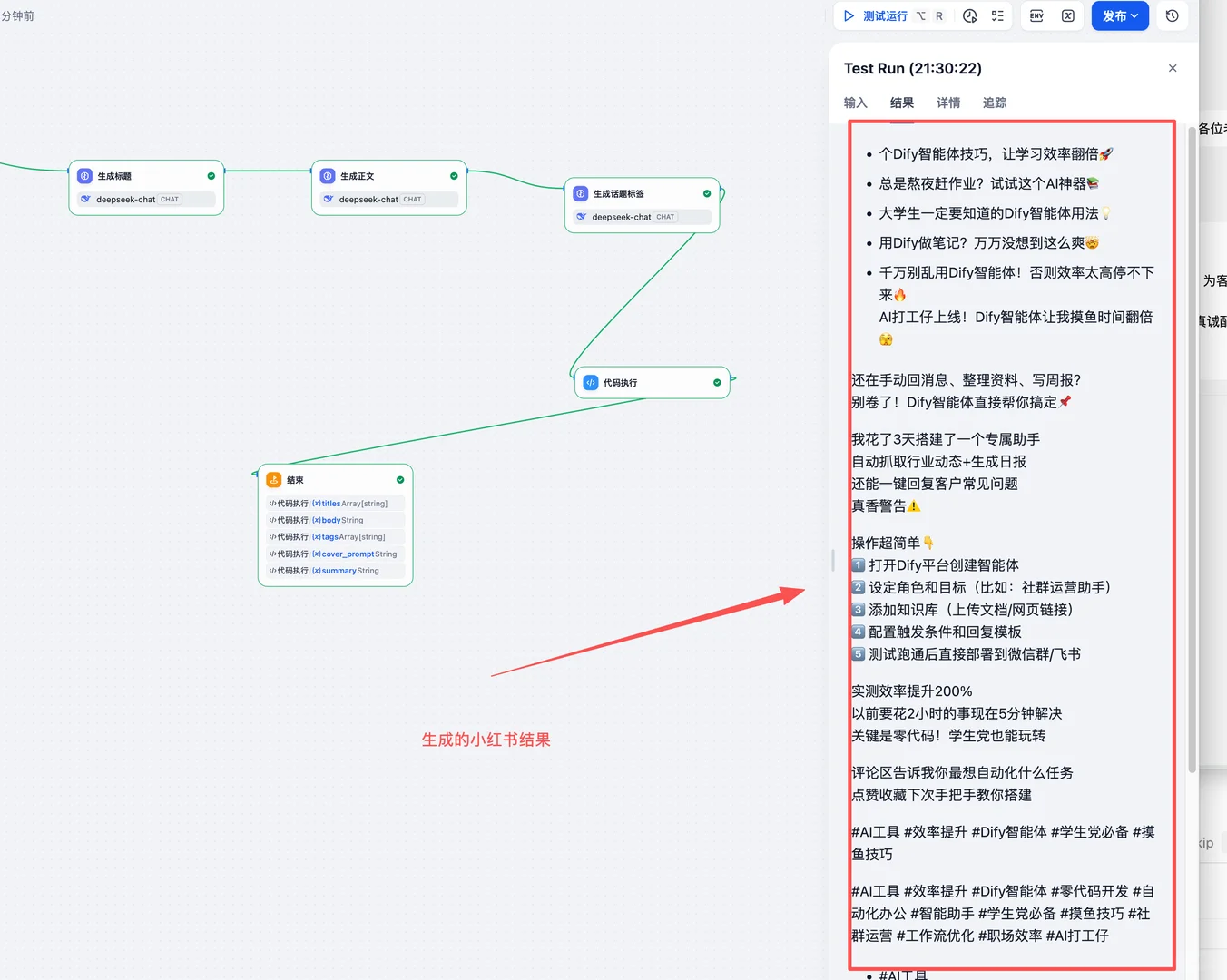Image resolution: width=1227 pixels, height=980 pixels.
Task: Click result line '评论区告诉我你最想自动化什么任务'
Action: (x=962, y=772)
